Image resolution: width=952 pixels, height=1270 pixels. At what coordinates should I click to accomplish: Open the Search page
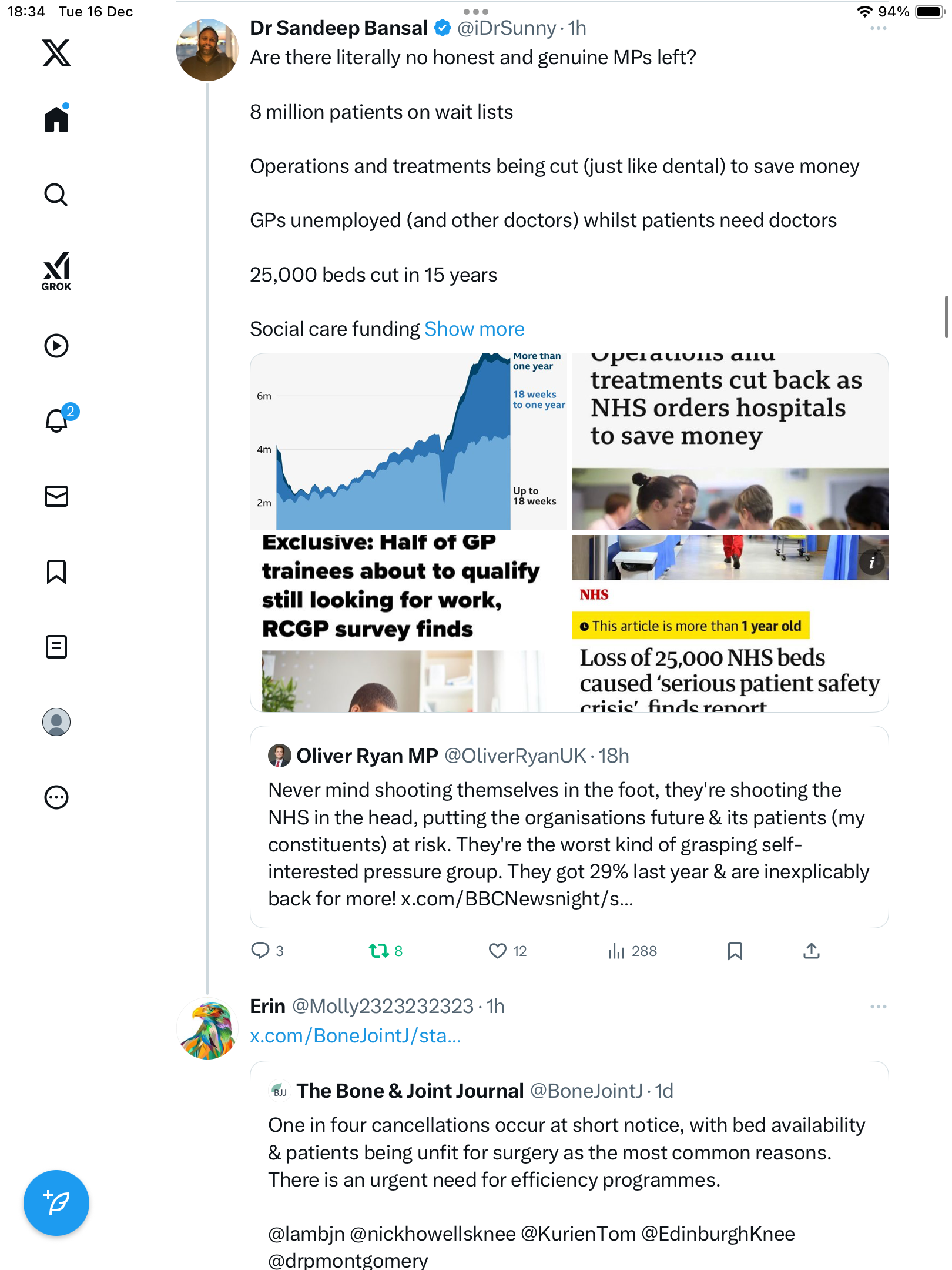tap(56, 195)
